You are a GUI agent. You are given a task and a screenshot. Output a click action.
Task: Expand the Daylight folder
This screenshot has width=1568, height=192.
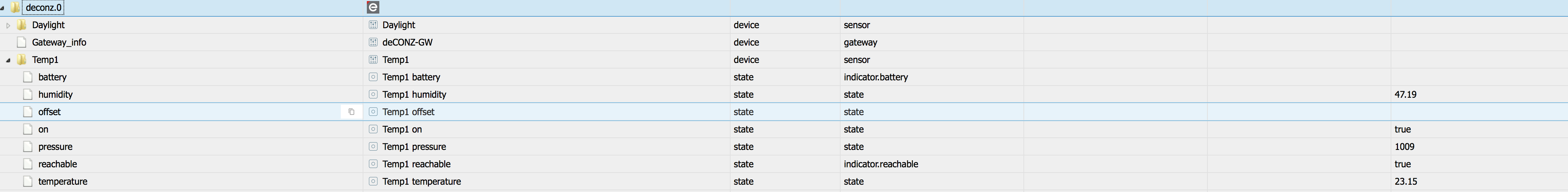[8, 25]
